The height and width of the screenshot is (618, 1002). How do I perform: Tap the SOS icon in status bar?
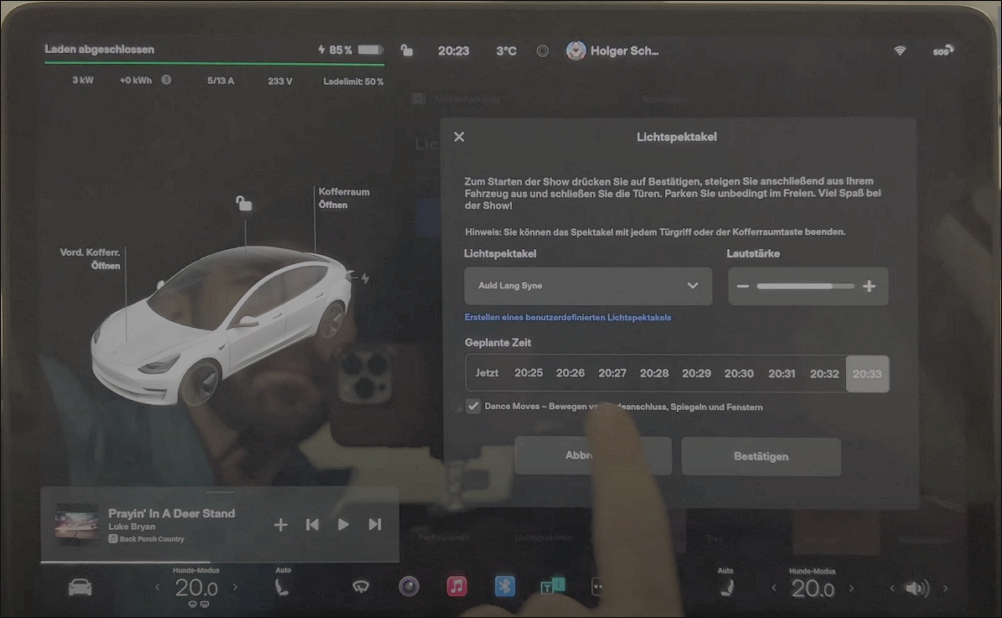pos(943,50)
